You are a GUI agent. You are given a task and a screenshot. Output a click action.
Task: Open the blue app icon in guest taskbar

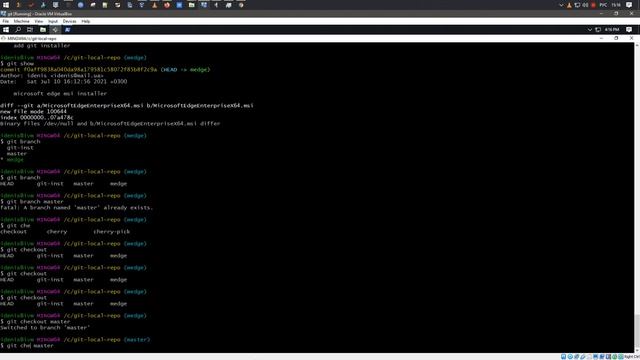coord(67,30)
